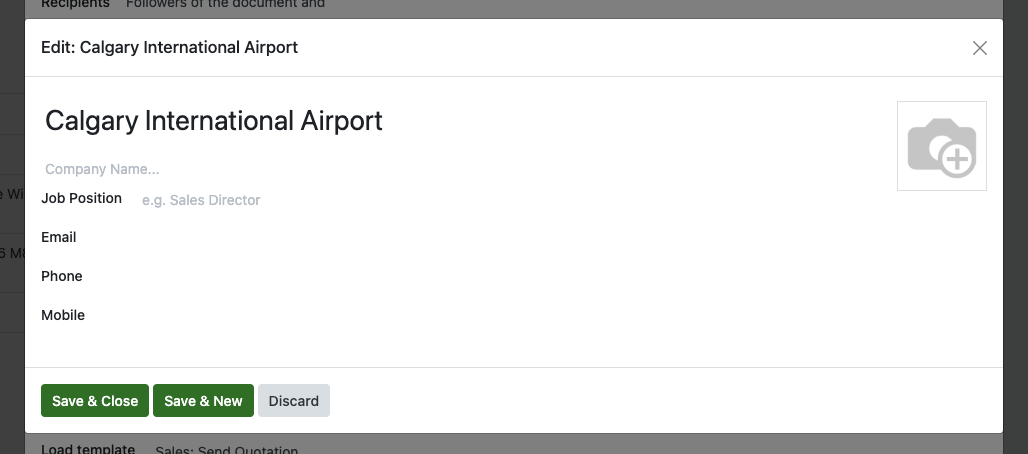
Task: Click the camera icon to upload photo
Action: pos(941,146)
